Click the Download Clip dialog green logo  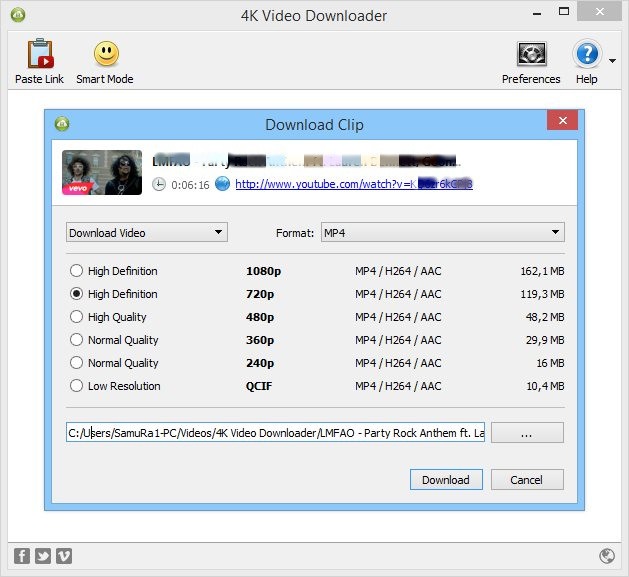tap(62, 124)
